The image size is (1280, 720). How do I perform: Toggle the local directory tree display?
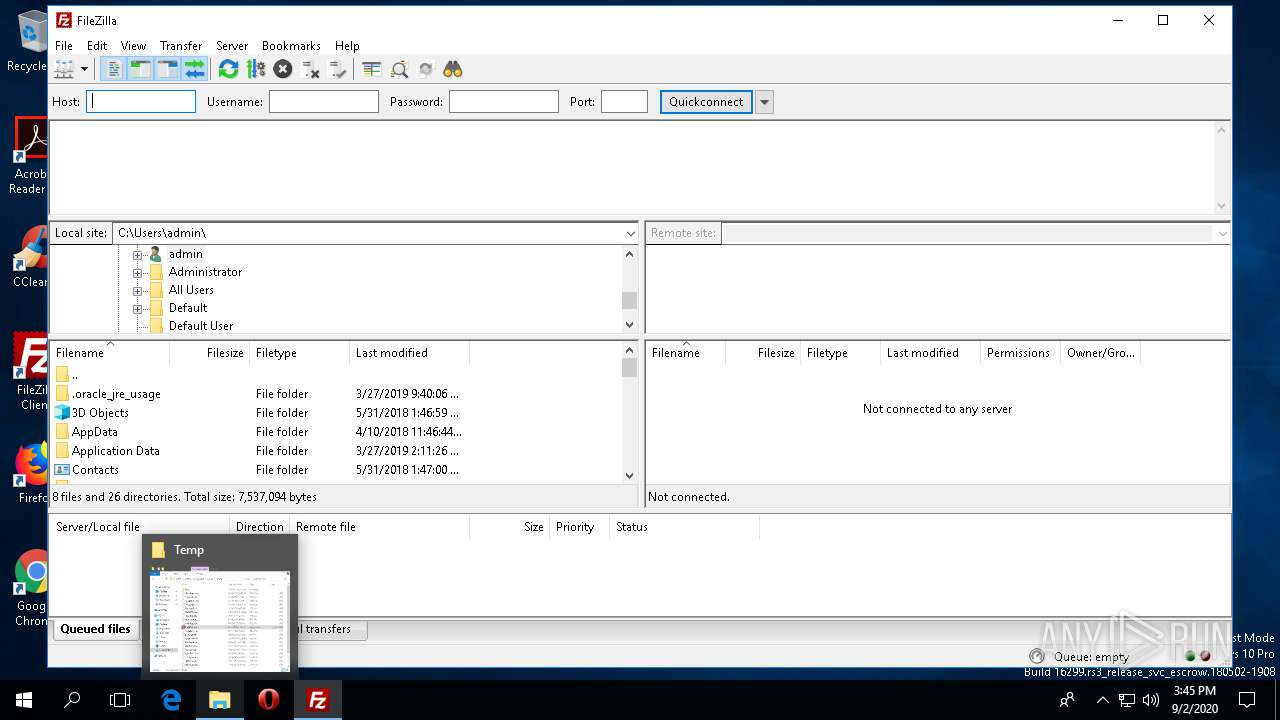[x=140, y=69]
